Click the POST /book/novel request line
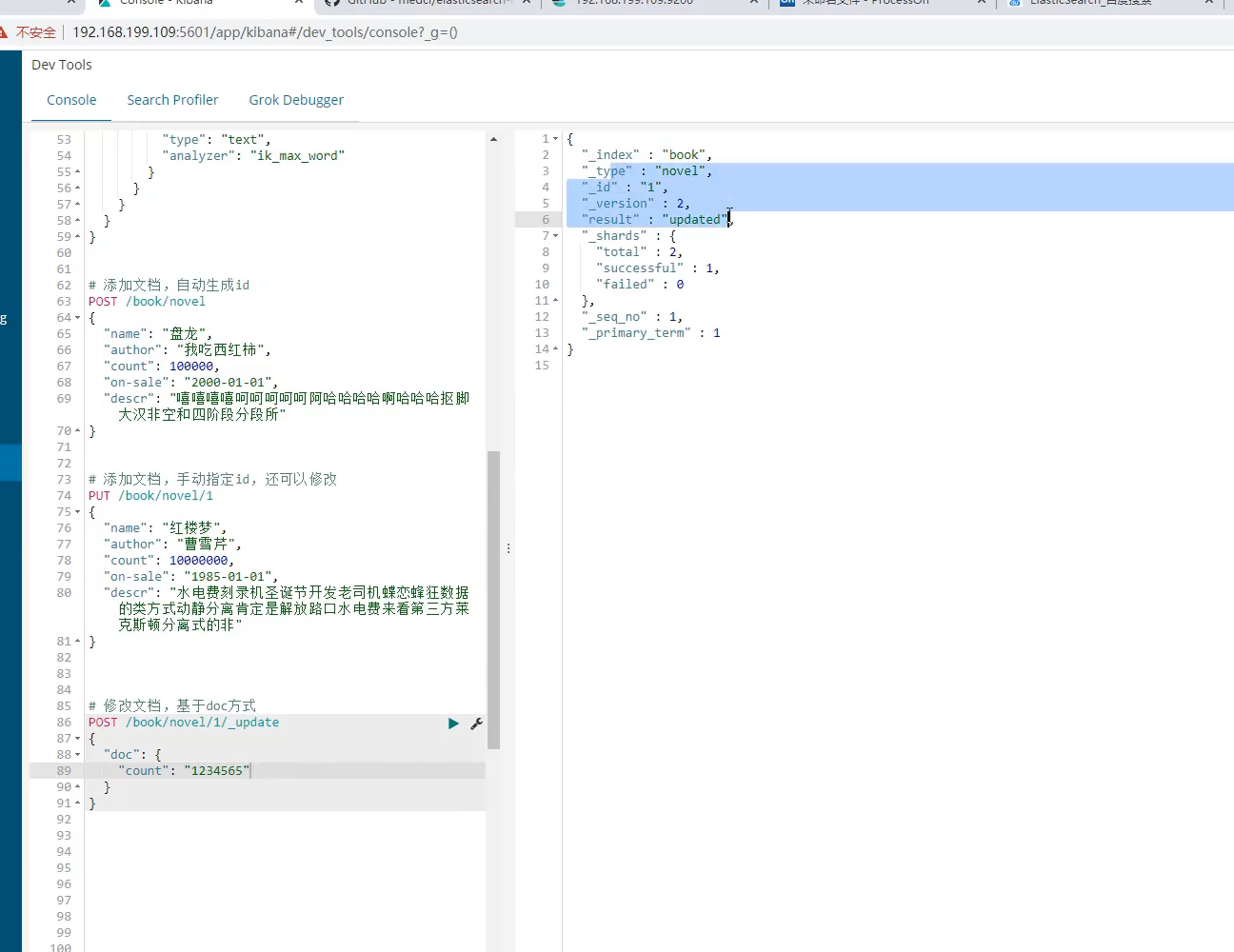The width and height of the screenshot is (1234, 952). click(x=147, y=302)
